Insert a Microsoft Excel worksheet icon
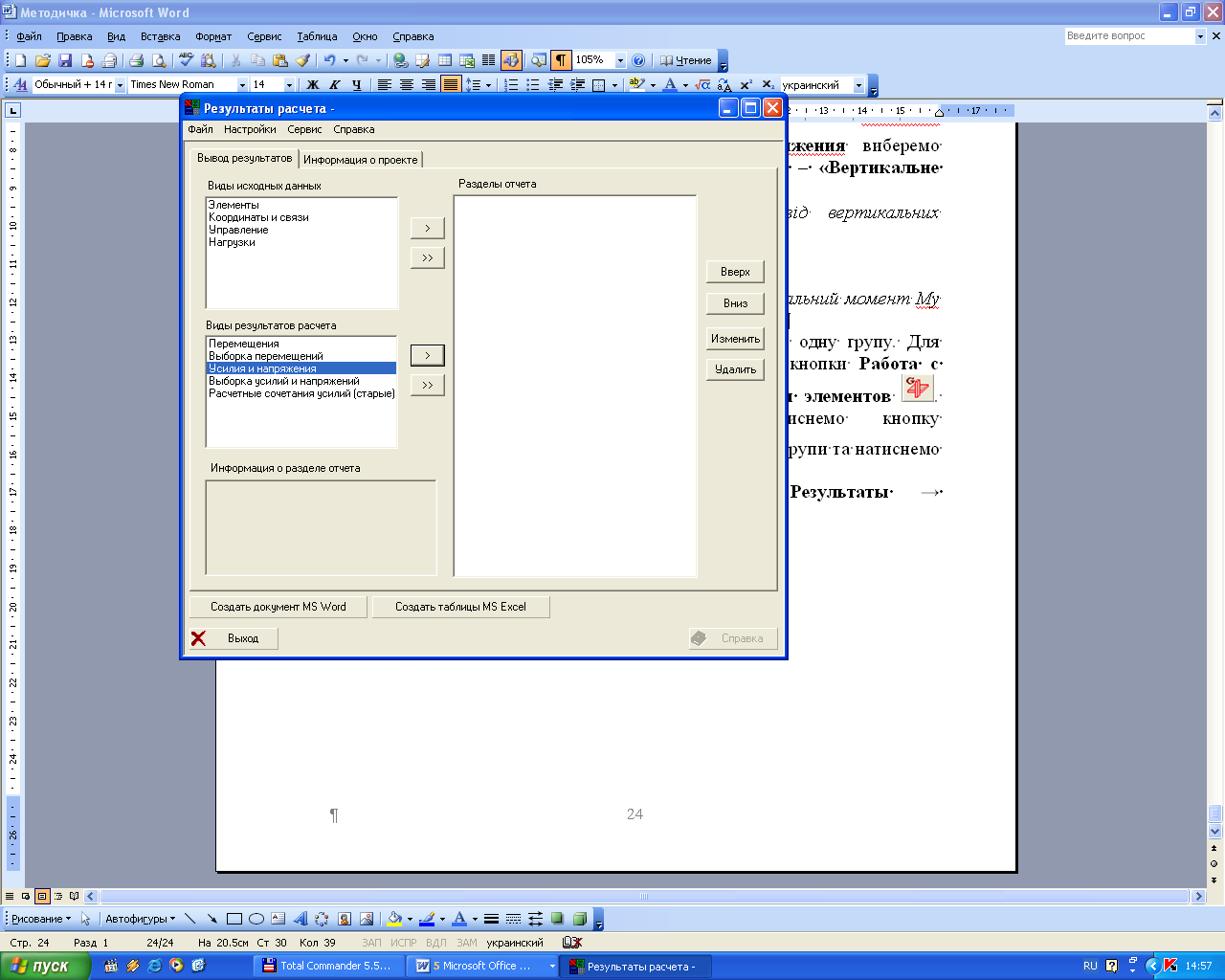Screen dimensions: 1225x980 click(x=467, y=60)
